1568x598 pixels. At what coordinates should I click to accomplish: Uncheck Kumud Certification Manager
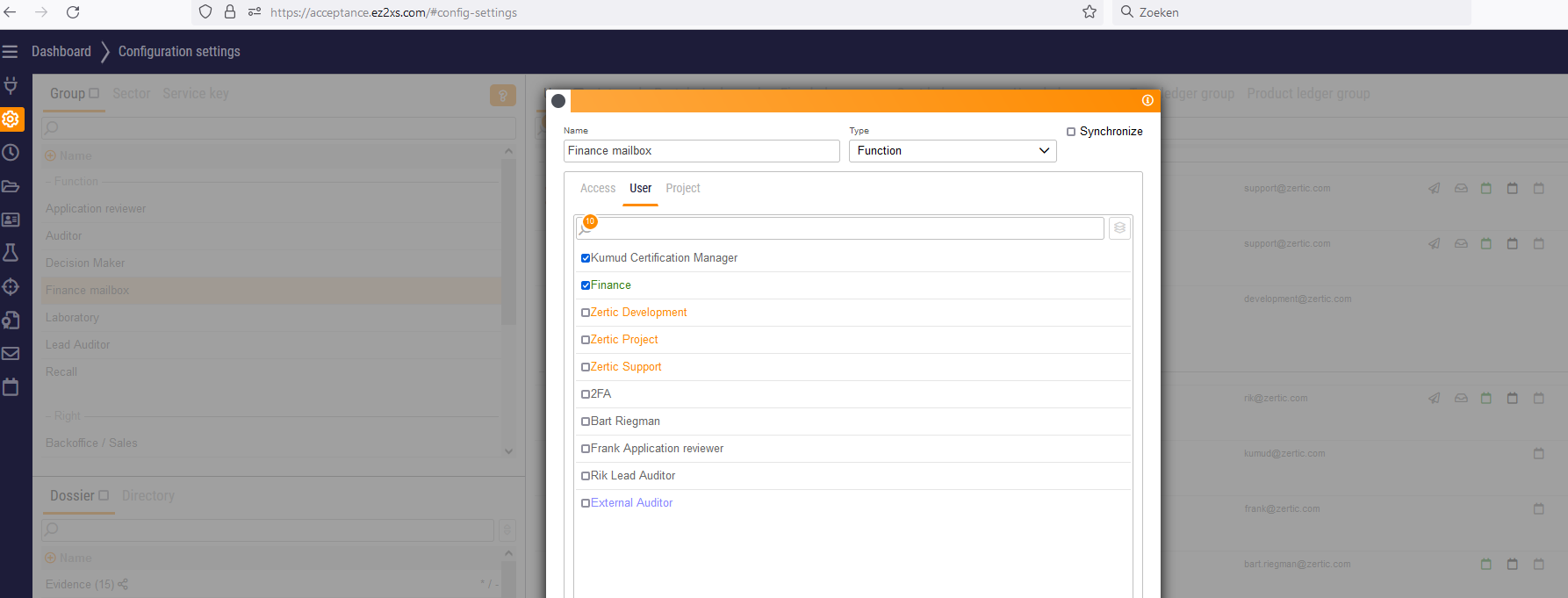pos(586,258)
